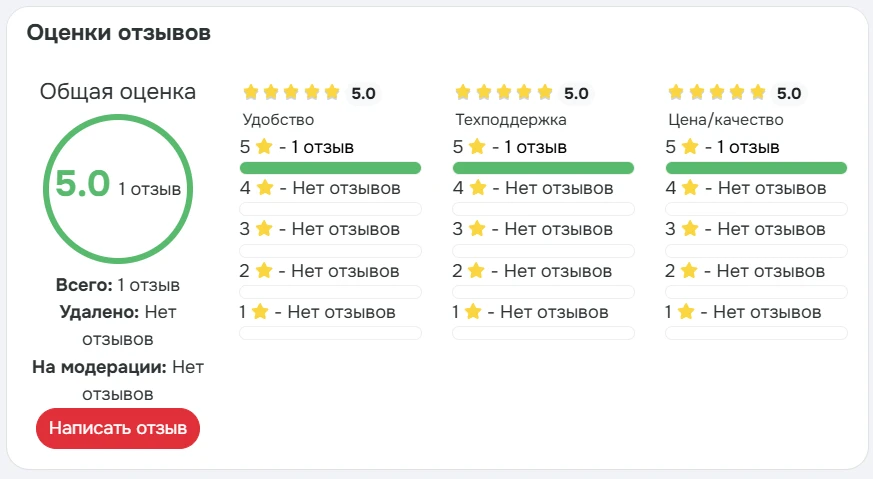
Task: Click the Всего: 1 отзыв text
Action: [x=118, y=285]
